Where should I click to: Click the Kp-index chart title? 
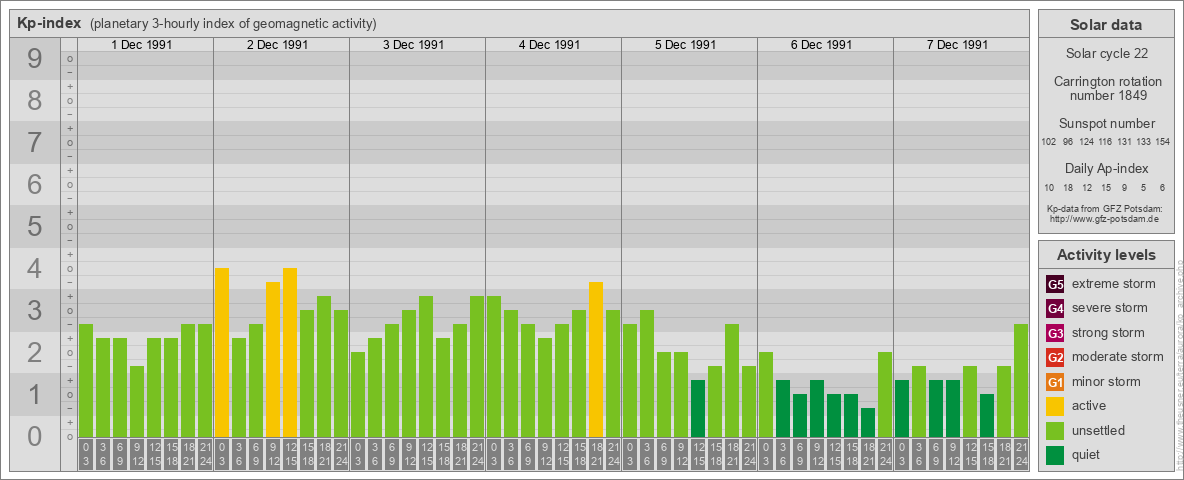[x=49, y=23]
